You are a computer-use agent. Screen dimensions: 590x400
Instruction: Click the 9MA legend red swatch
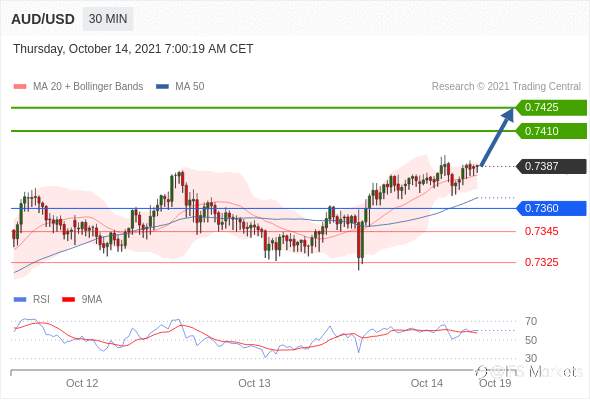click(68, 300)
